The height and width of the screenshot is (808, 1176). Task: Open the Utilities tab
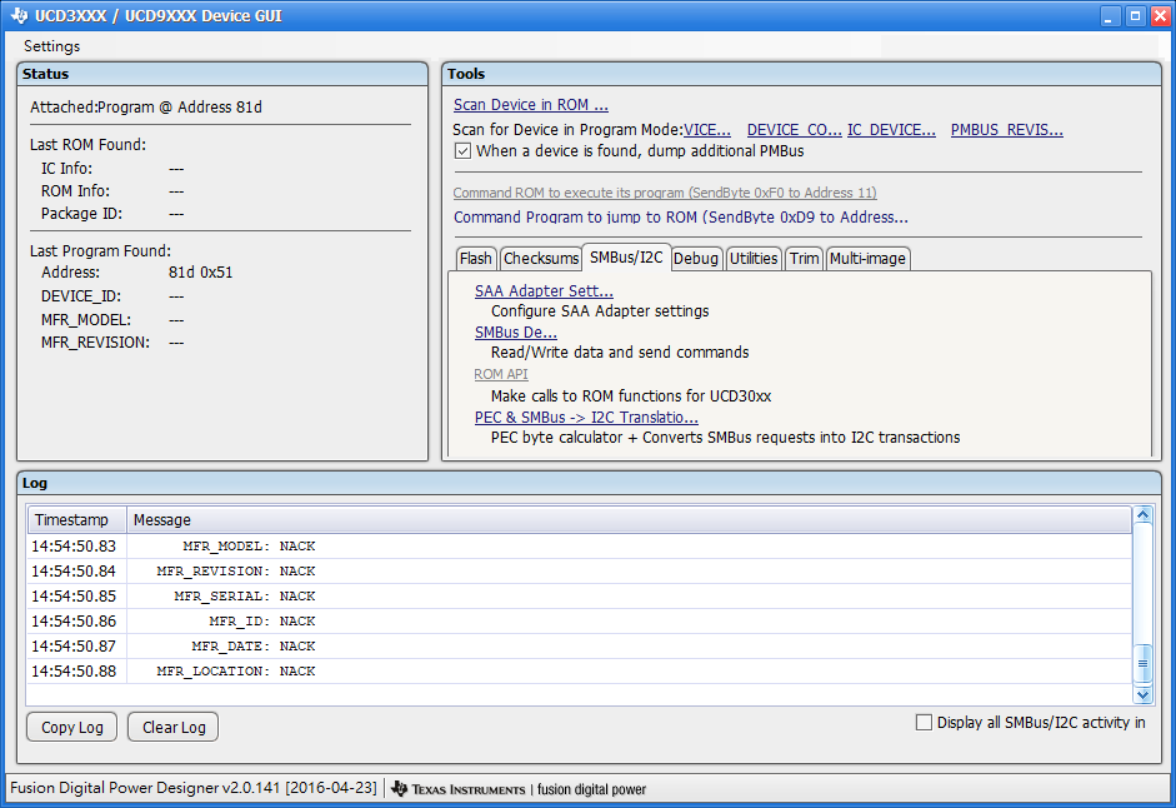pos(753,258)
